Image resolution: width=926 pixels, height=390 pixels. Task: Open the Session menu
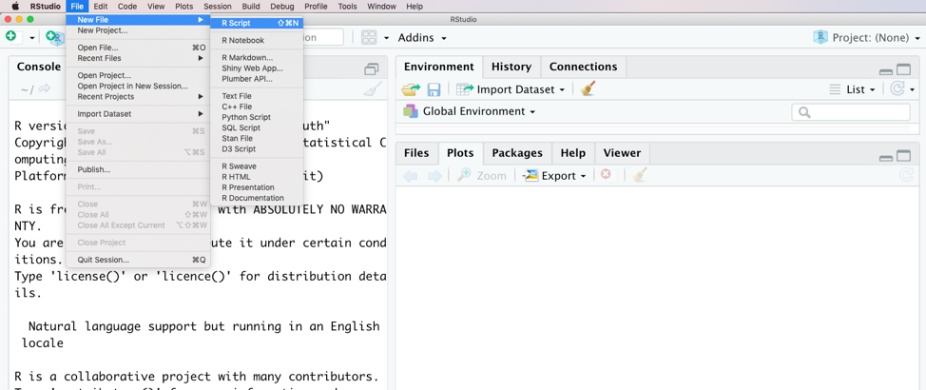(x=217, y=6)
